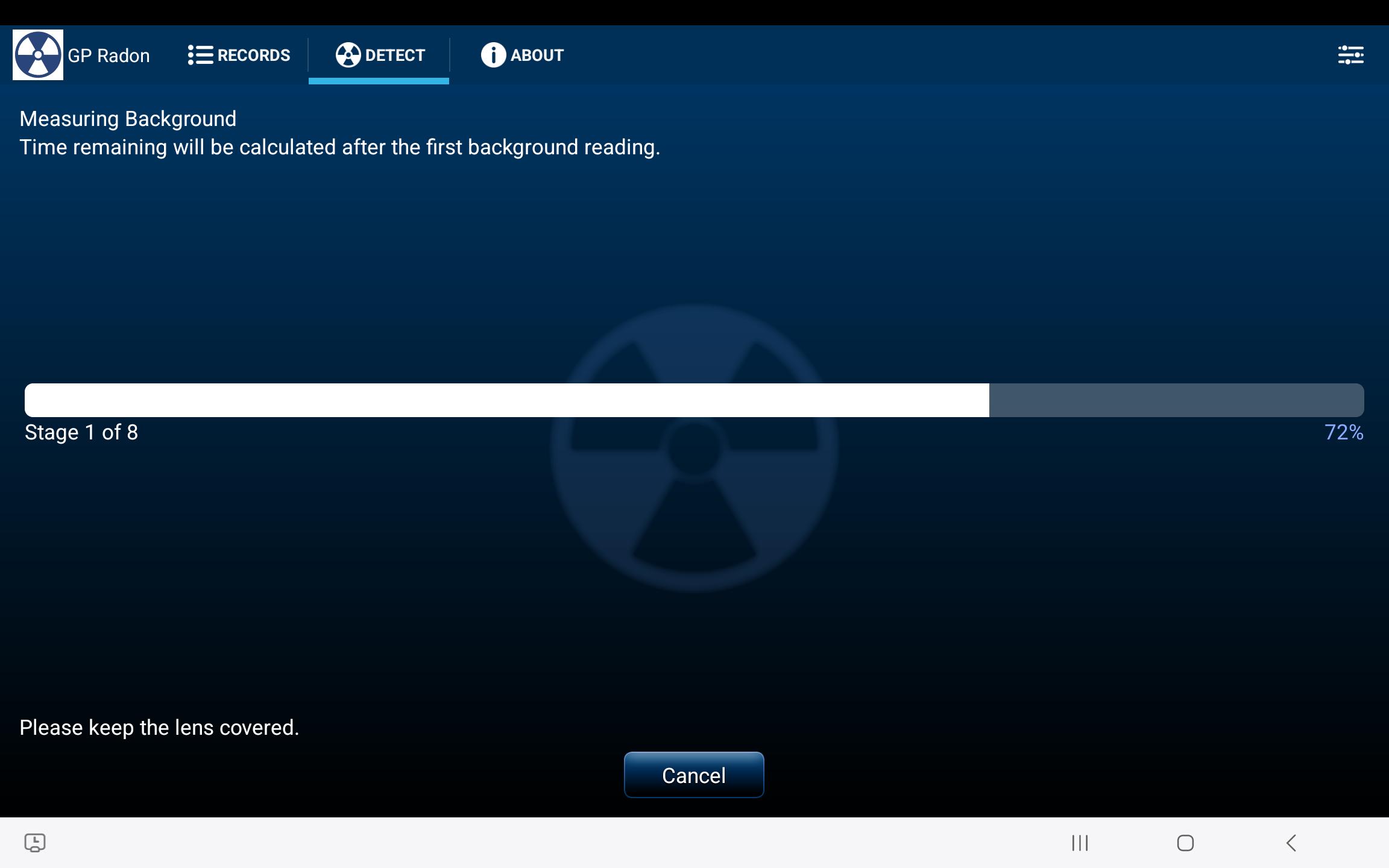Open the screen recorder icon in the navigation bar
The height and width of the screenshot is (868, 1389).
pyautogui.click(x=35, y=843)
